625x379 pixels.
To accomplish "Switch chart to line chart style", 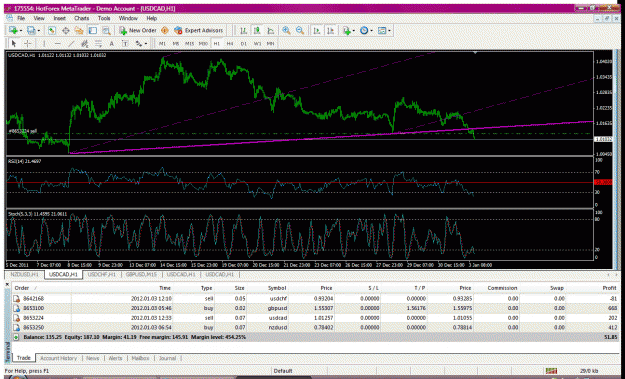I will (271, 30).
